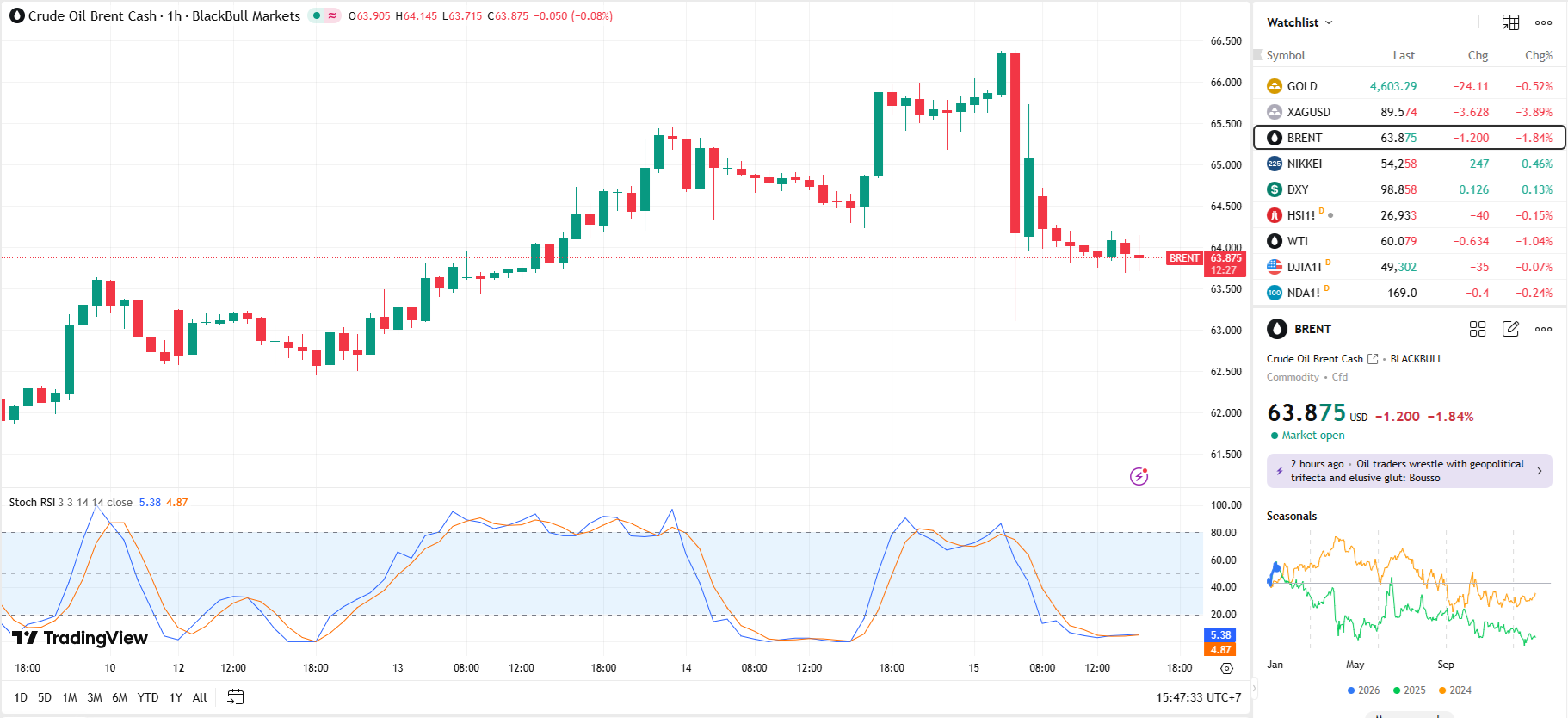The image size is (1568, 718).
Task: Select the 1D time range
Action: tap(21, 697)
